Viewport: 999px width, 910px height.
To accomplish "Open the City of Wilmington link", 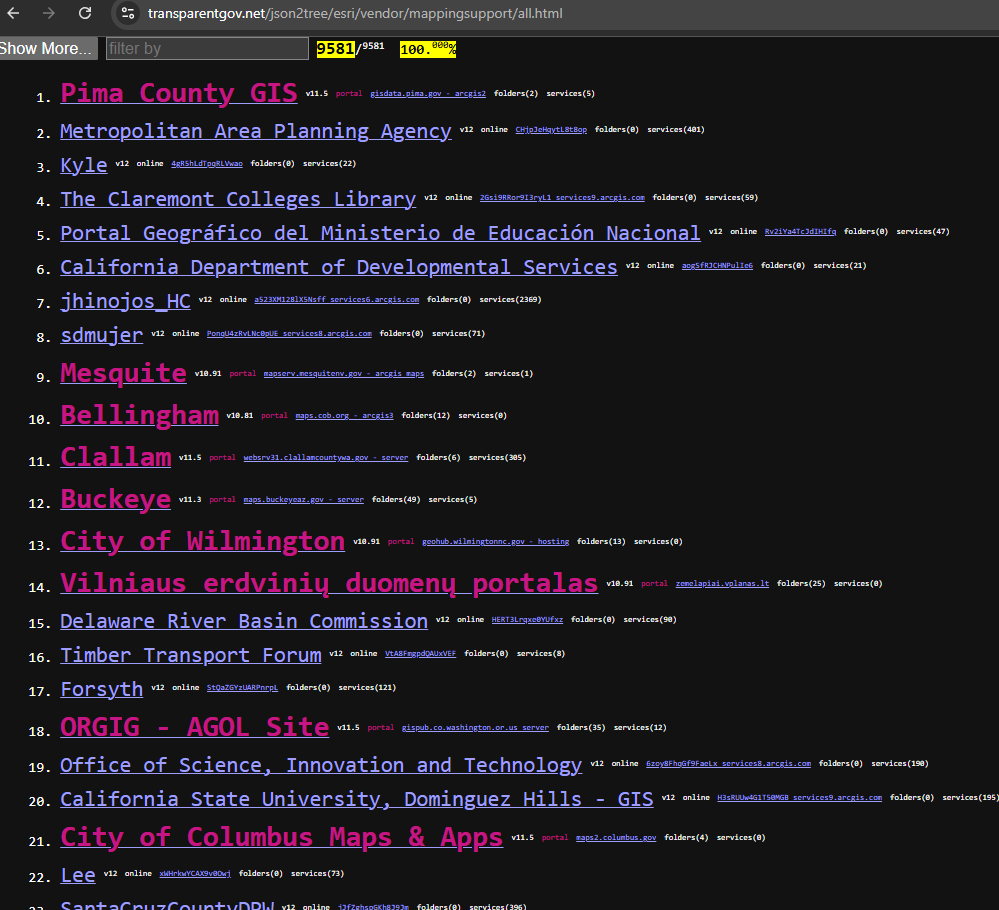I will pos(202,541).
